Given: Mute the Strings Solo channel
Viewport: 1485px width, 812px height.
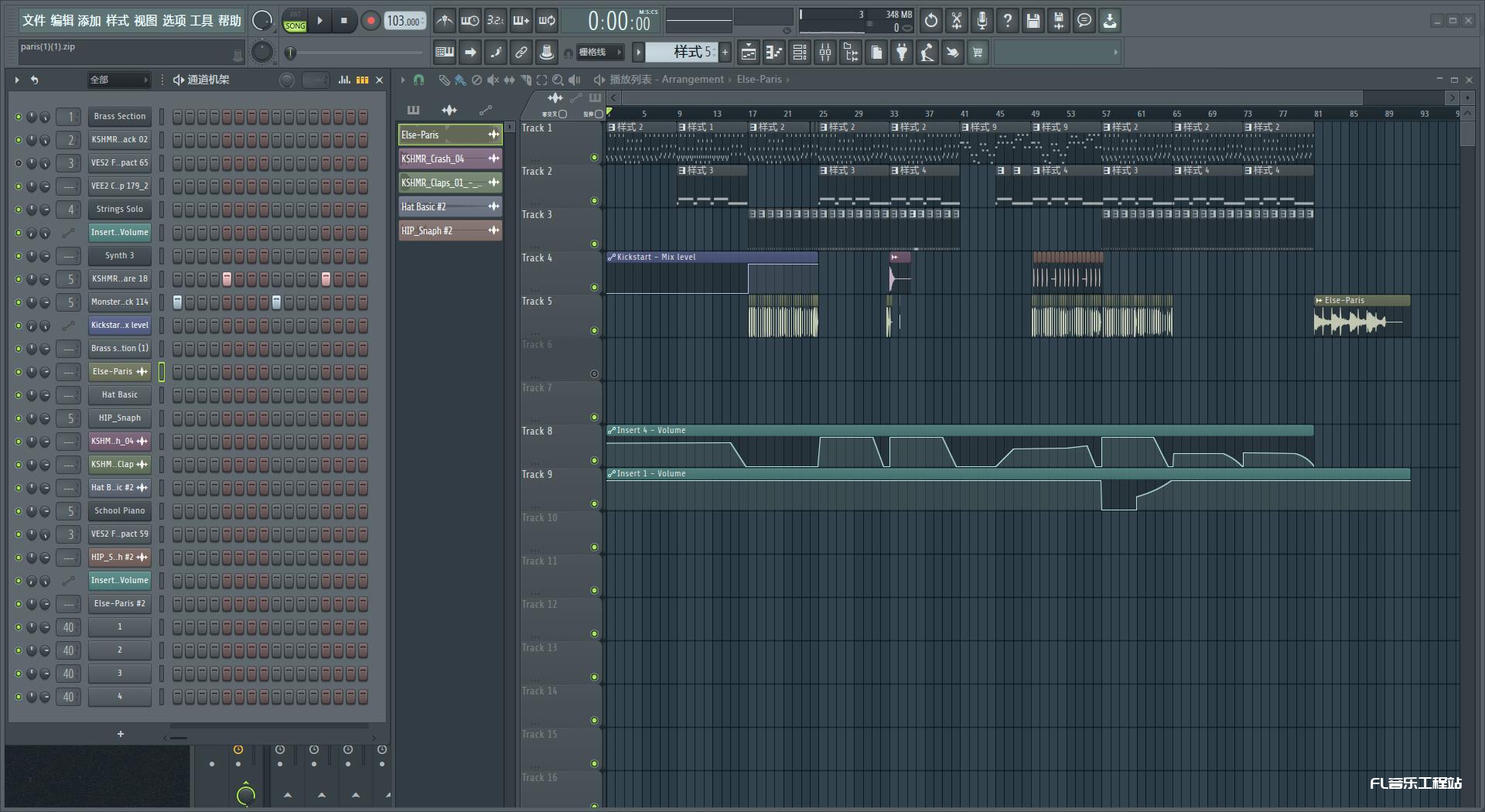Looking at the screenshot, I should 19,210.
